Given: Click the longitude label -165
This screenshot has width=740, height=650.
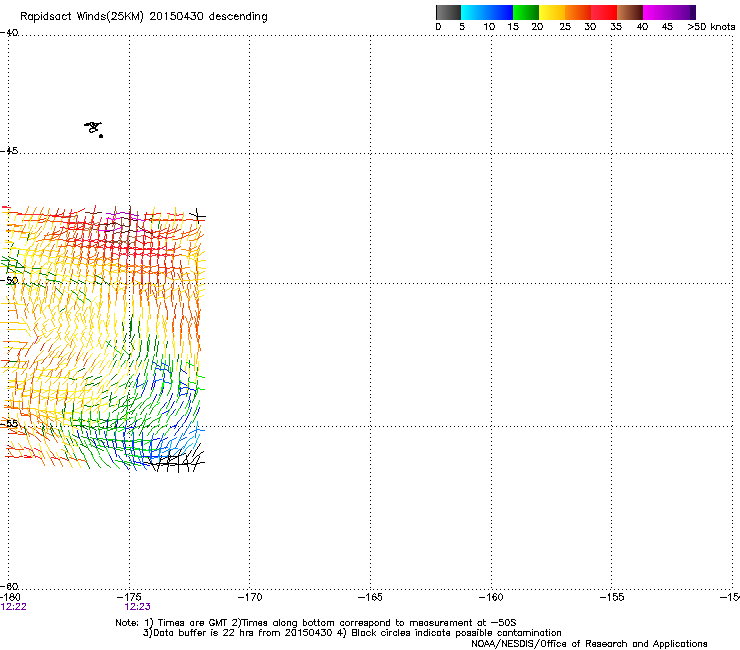Looking at the screenshot, I should [370, 597].
